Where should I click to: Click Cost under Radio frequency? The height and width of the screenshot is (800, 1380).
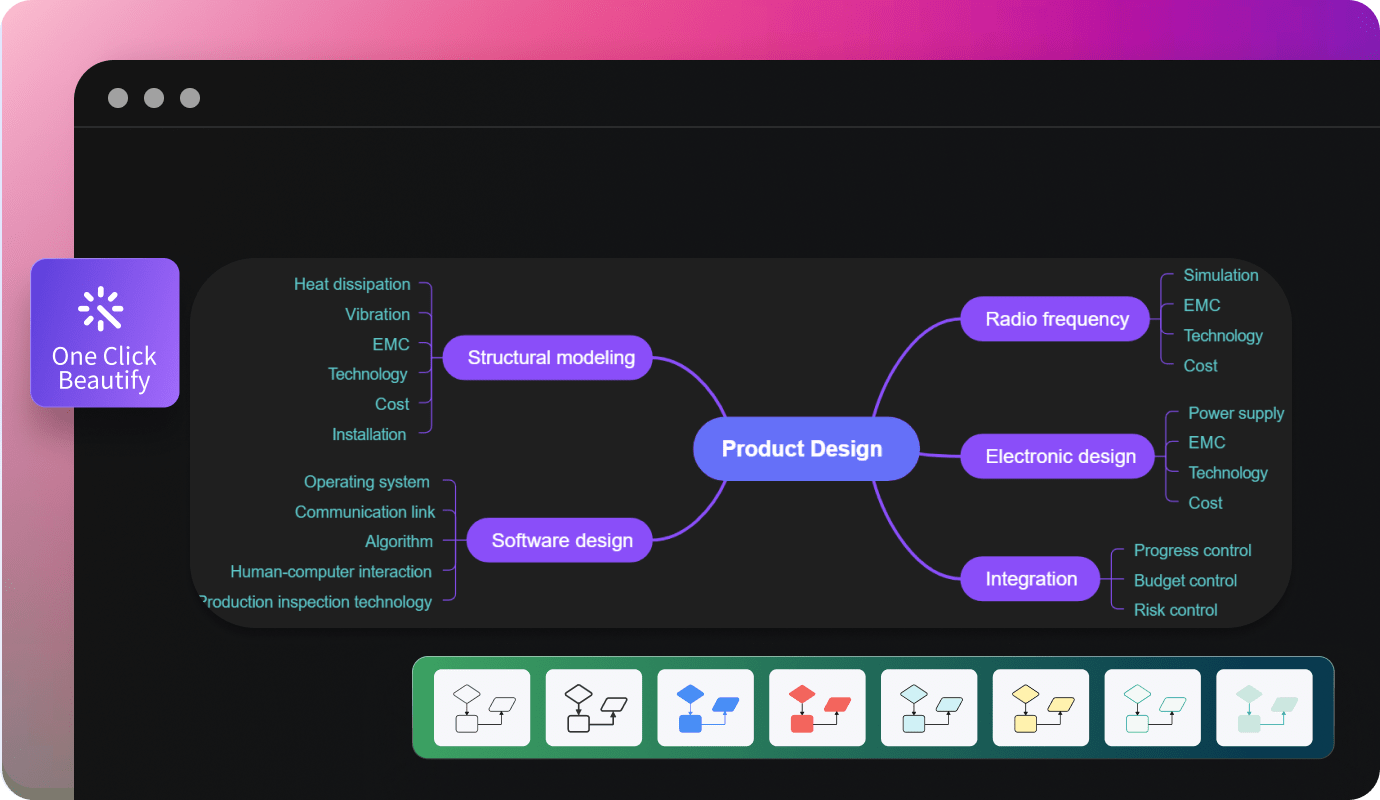click(x=1200, y=366)
